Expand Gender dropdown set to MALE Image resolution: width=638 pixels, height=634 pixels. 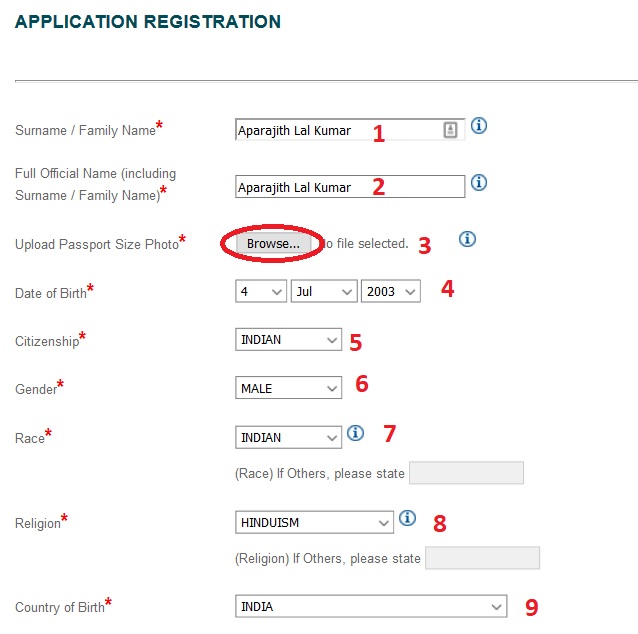[288, 388]
